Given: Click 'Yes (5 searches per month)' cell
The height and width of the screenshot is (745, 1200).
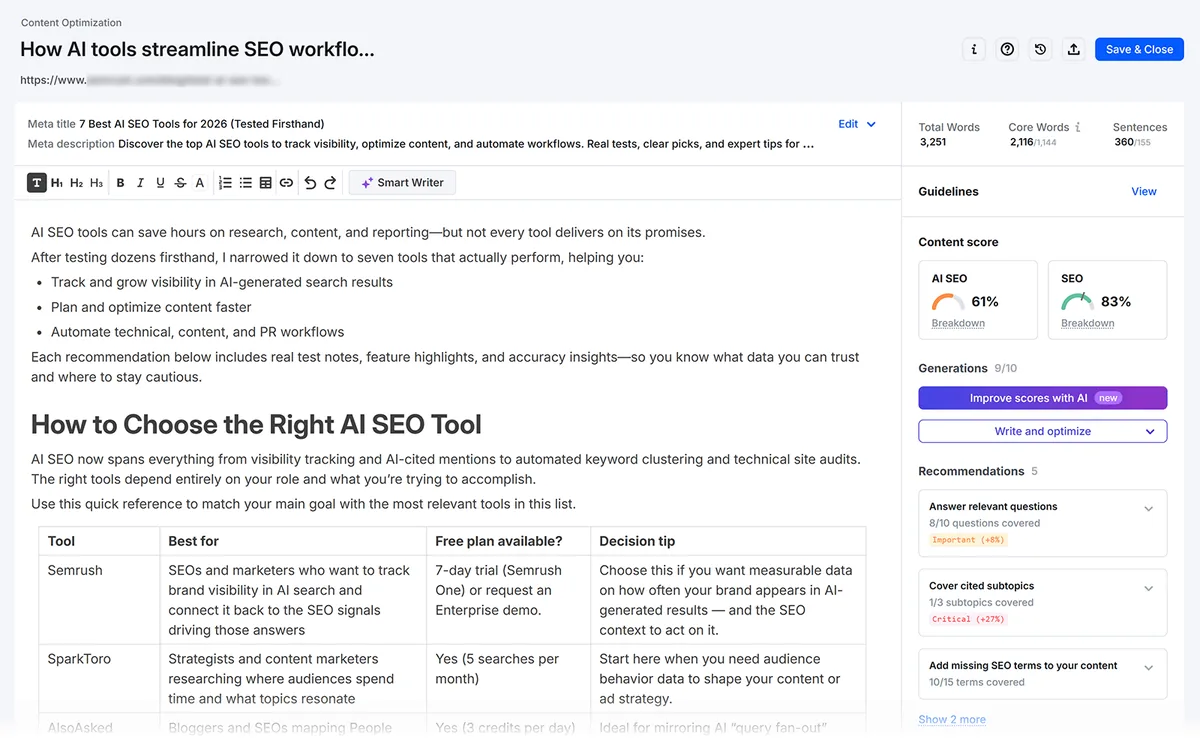Looking at the screenshot, I should pos(509,679).
